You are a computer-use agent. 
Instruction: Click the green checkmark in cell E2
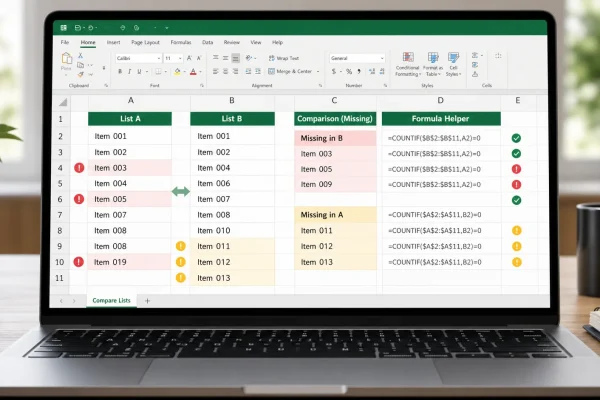[516, 138]
